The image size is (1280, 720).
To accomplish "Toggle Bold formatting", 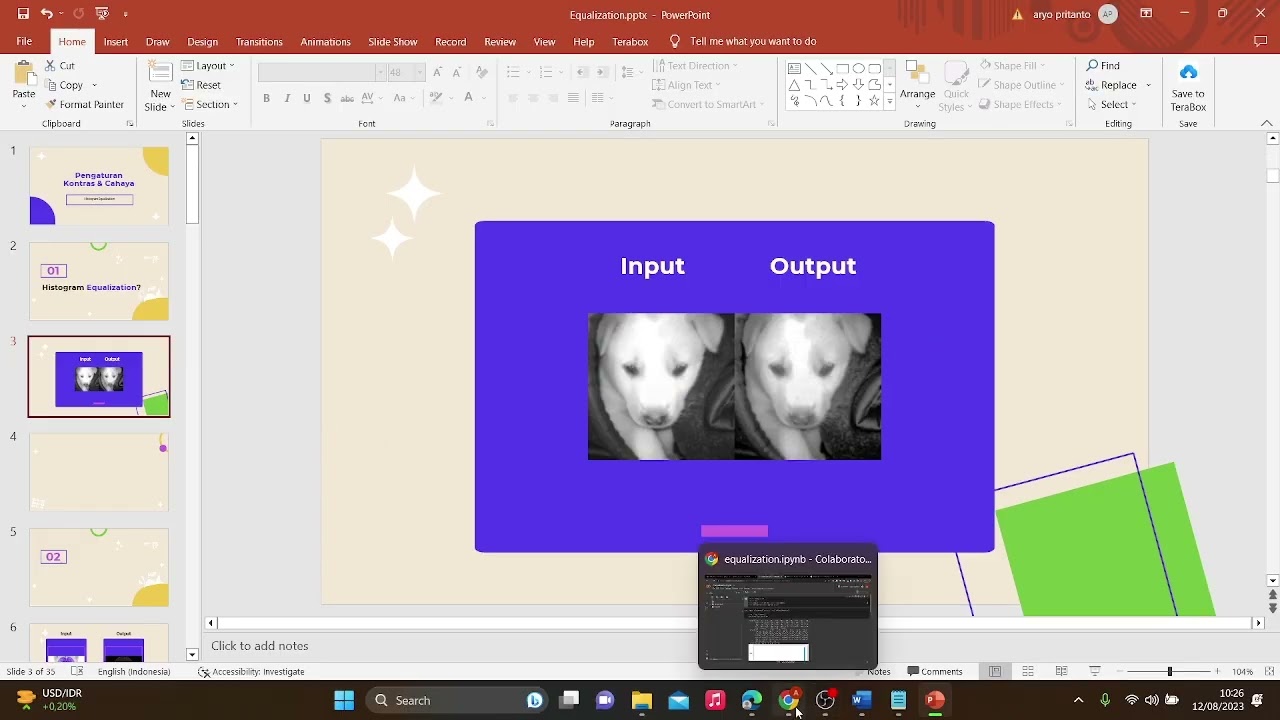I will point(266,98).
